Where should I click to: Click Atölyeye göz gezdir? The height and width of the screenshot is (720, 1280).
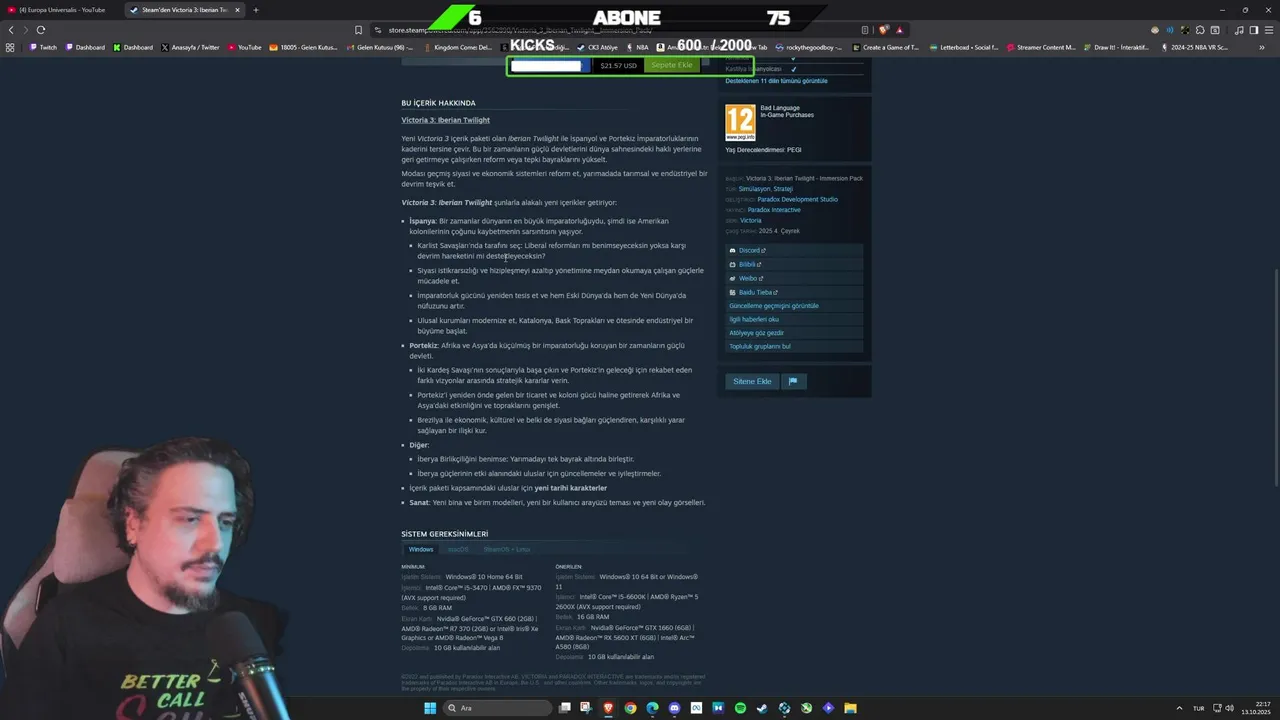757,333
